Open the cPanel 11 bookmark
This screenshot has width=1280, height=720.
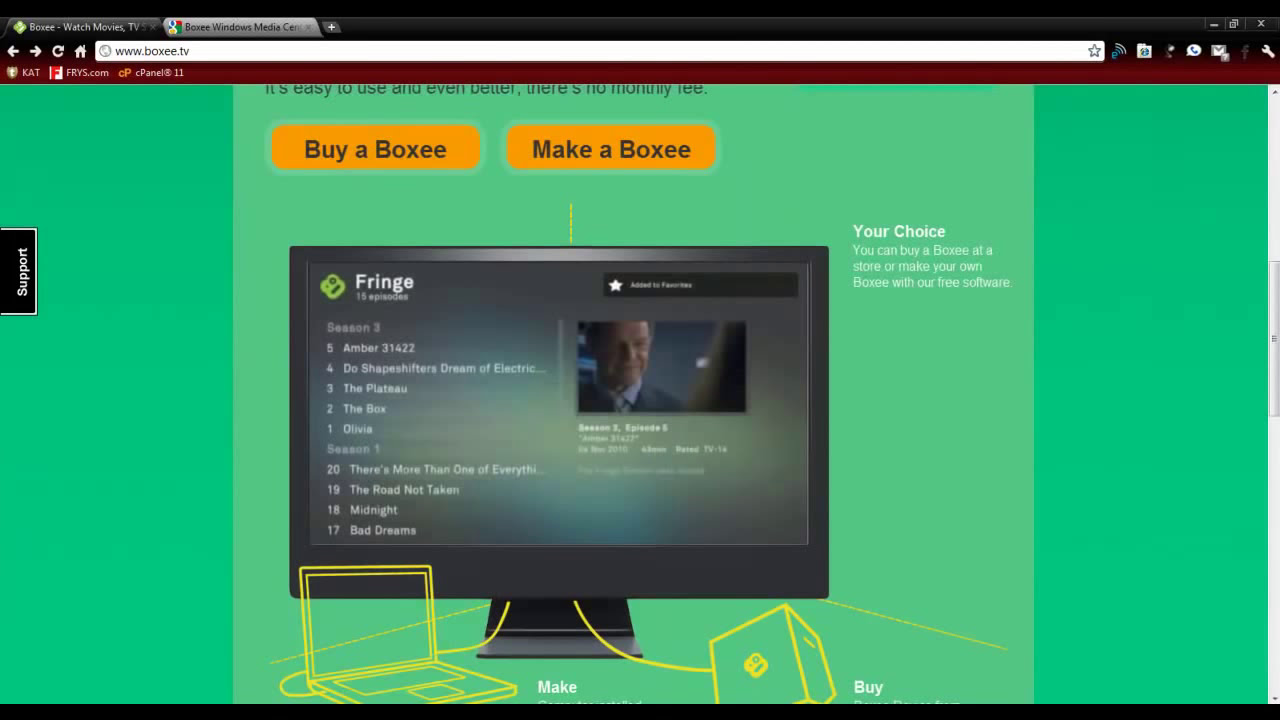point(151,72)
